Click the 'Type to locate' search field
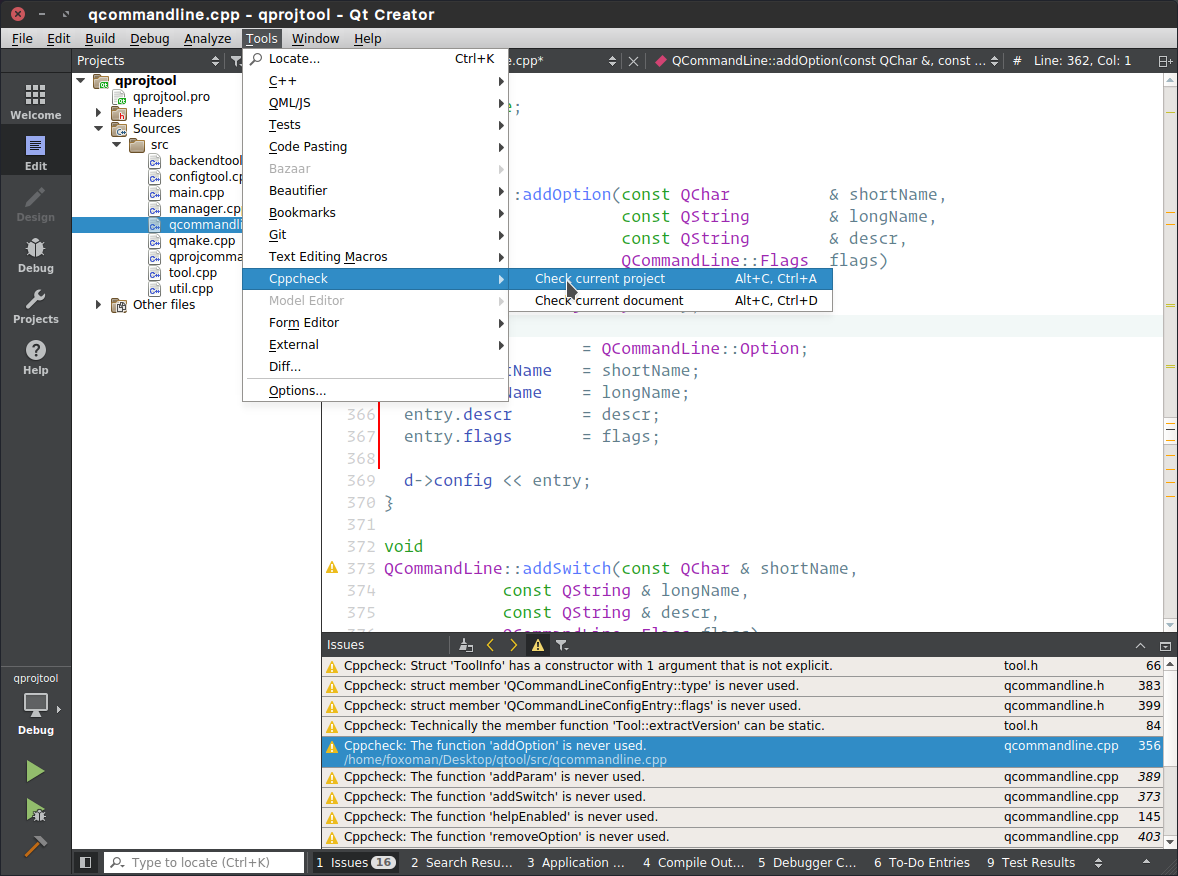1178x876 pixels. click(204, 862)
